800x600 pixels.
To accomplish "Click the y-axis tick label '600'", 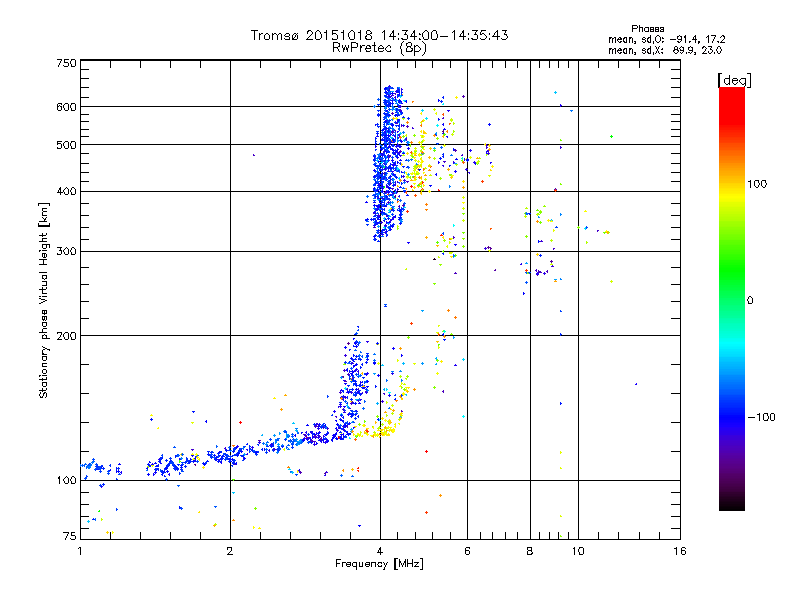I will point(66,107).
